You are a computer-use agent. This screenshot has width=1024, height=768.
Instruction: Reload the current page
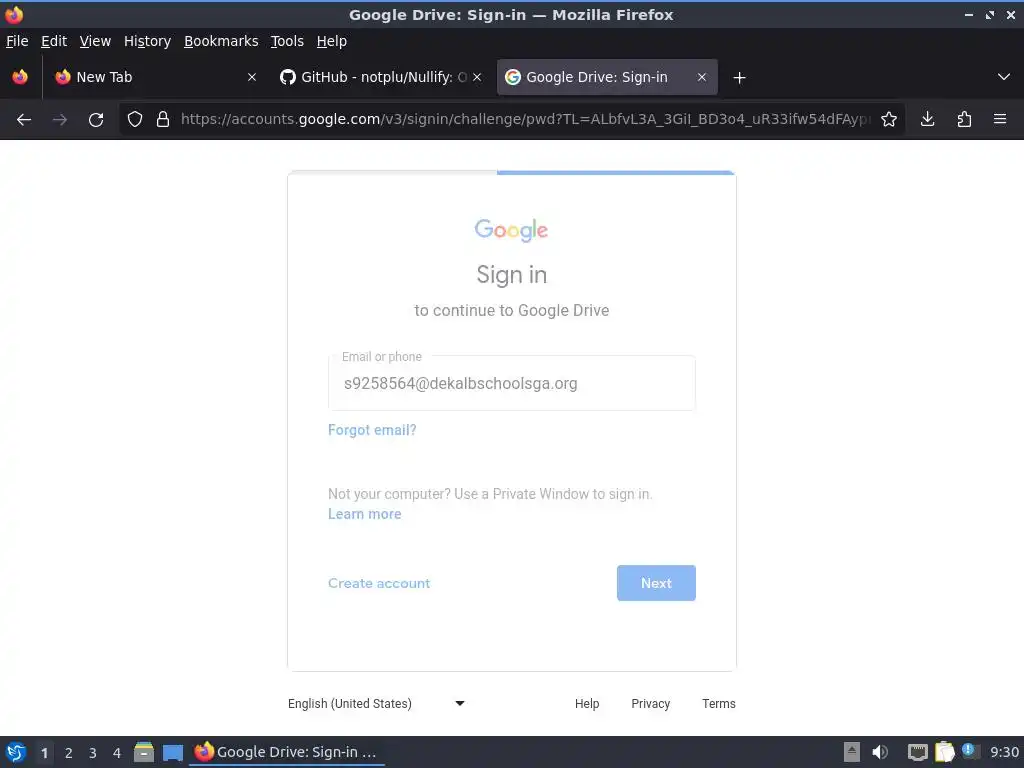(x=96, y=120)
